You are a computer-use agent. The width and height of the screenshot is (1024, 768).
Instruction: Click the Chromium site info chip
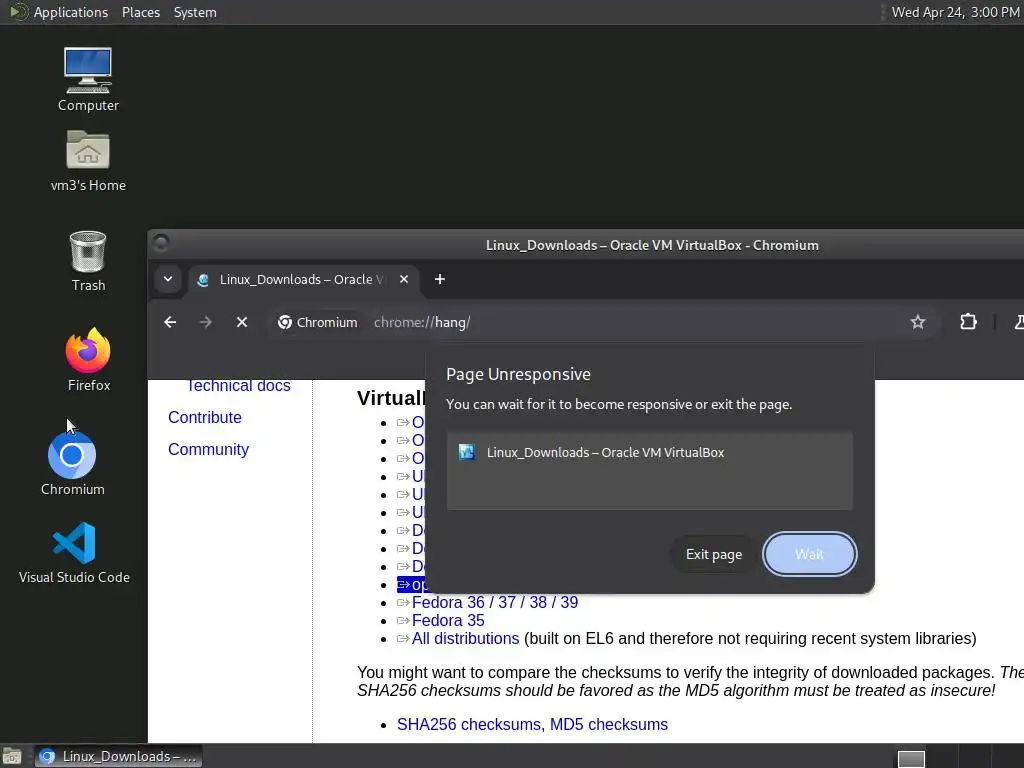tap(318, 322)
